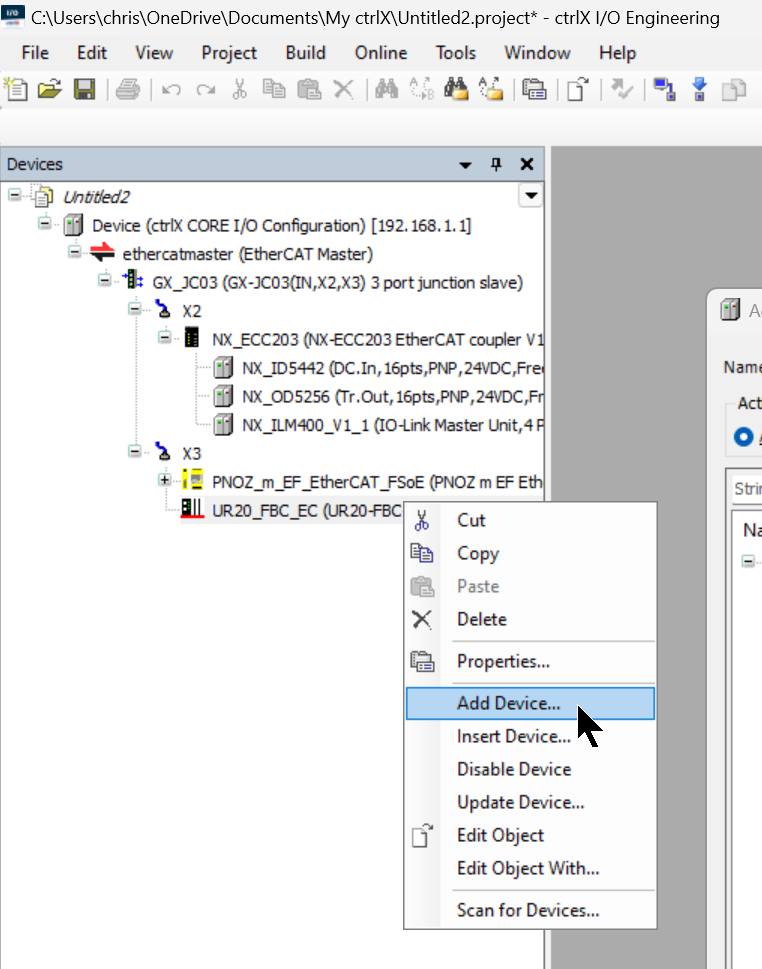The width and height of the screenshot is (762, 969).
Task: Open the Online menu
Action: tap(381, 53)
